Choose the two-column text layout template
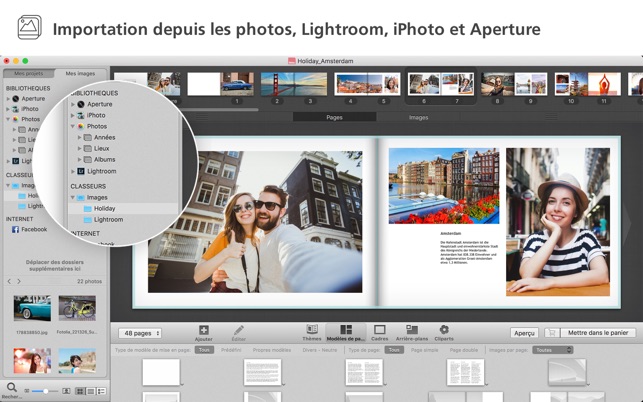643x402 pixels. pos(364,372)
